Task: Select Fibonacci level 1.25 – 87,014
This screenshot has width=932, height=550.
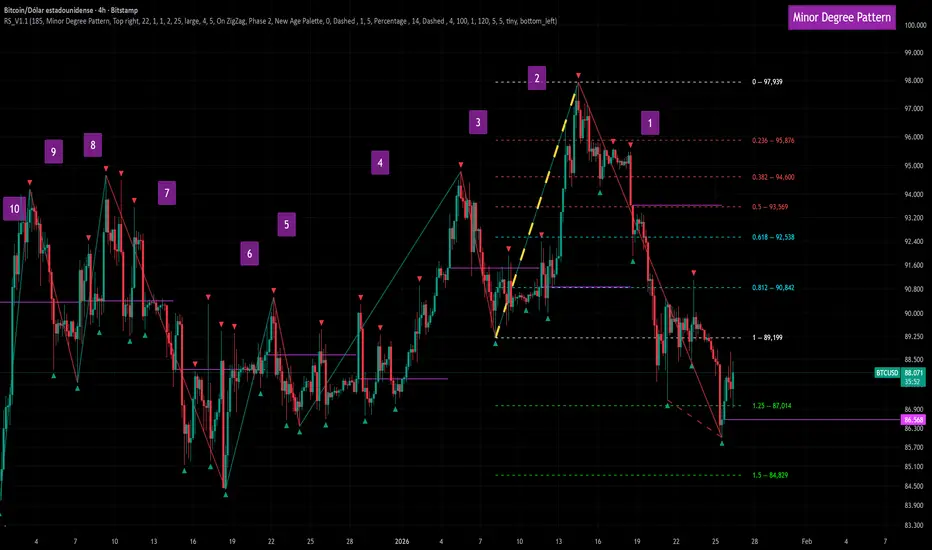Action: point(772,406)
